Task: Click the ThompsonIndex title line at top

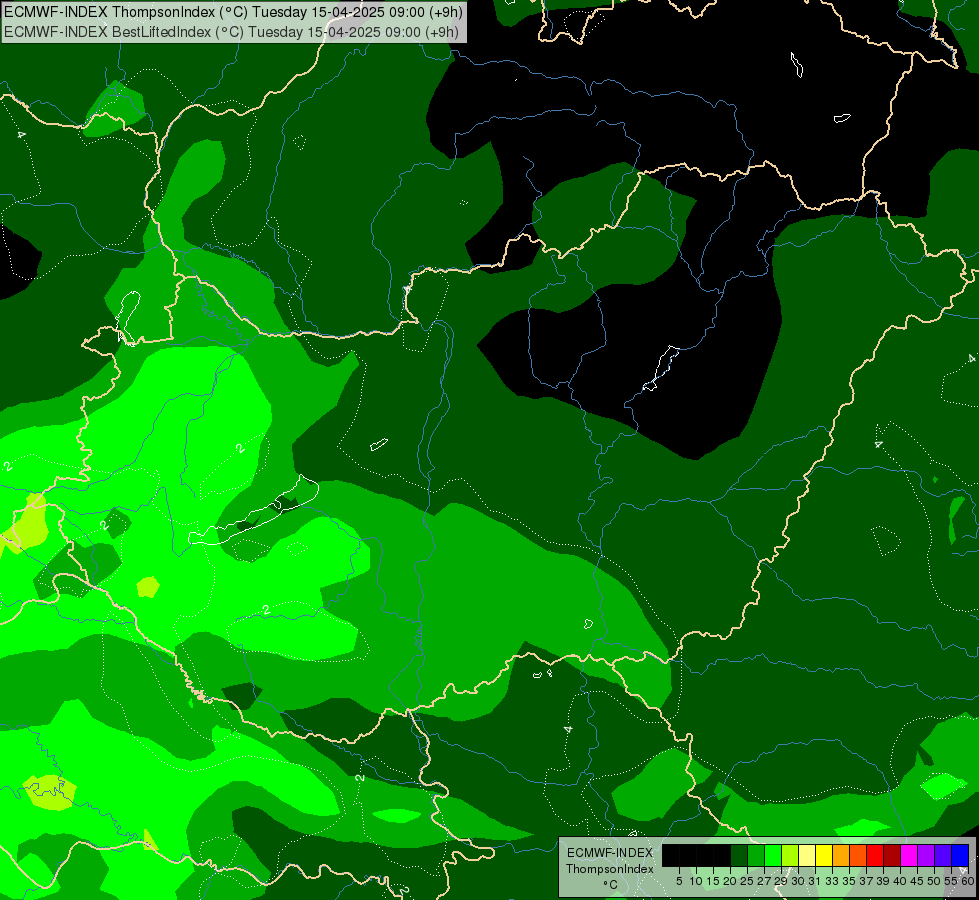Action: (233, 12)
